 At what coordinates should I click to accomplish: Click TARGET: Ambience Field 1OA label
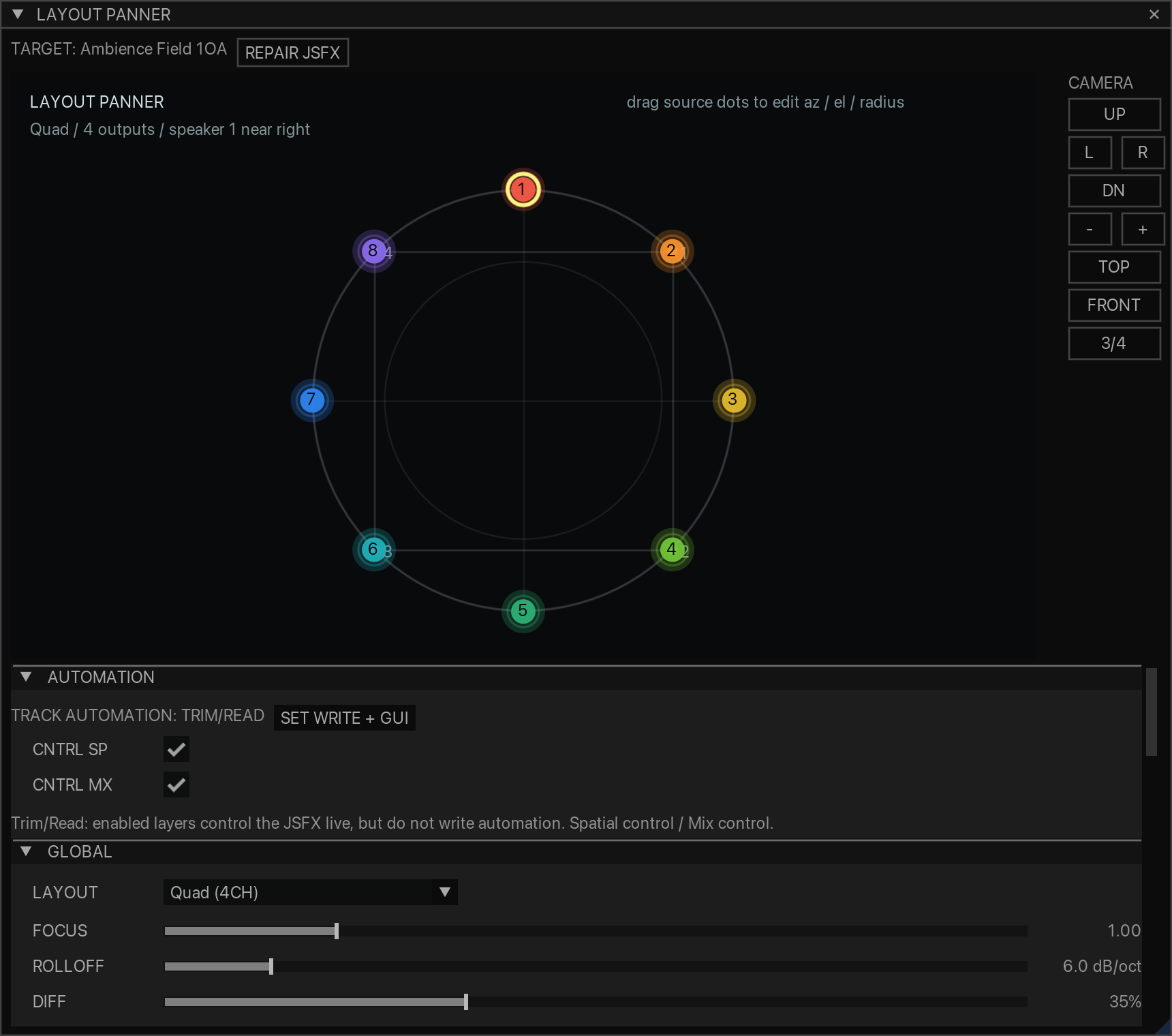(x=119, y=49)
